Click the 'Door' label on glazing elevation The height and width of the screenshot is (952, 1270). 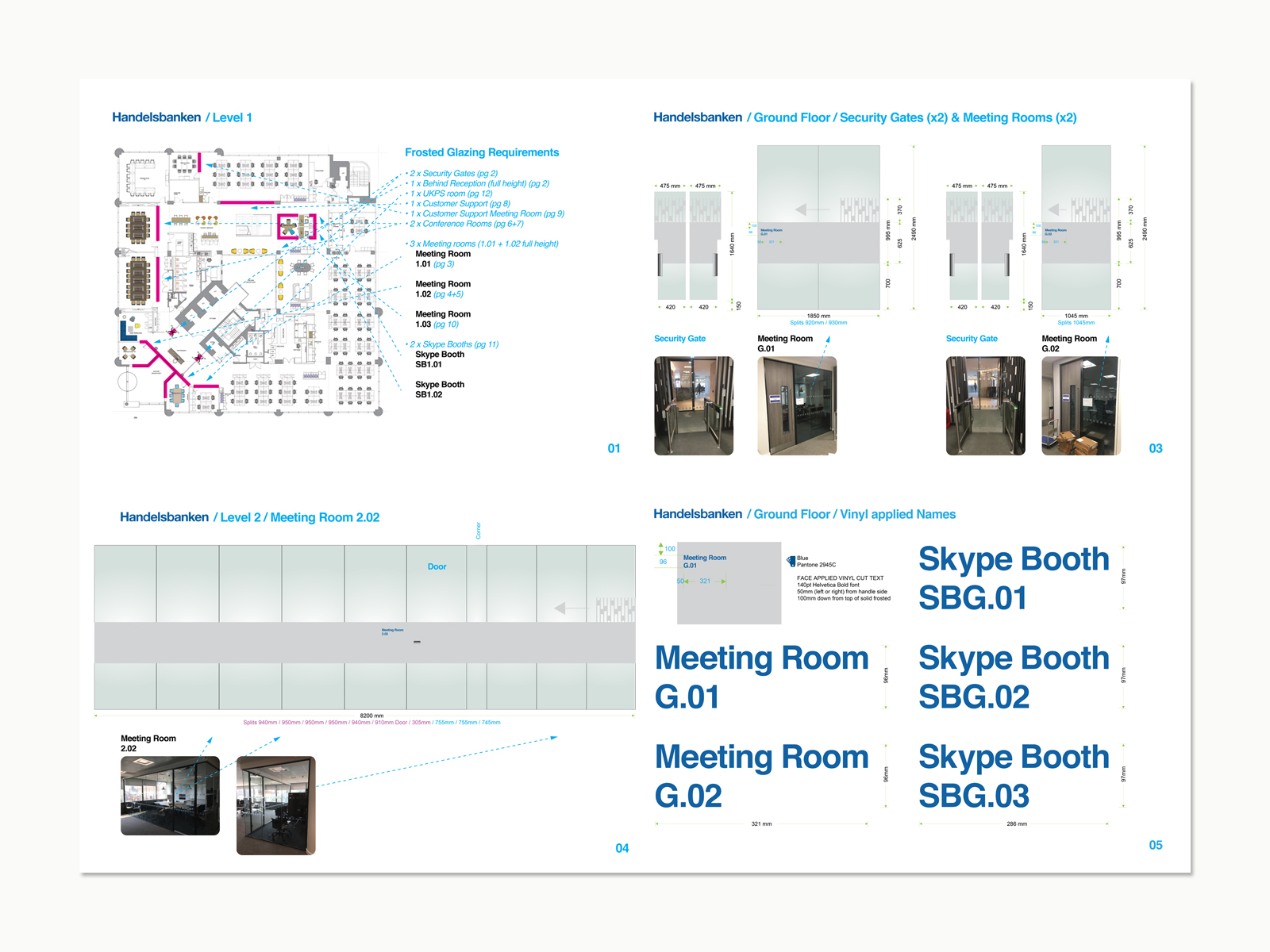pyautogui.click(x=437, y=566)
